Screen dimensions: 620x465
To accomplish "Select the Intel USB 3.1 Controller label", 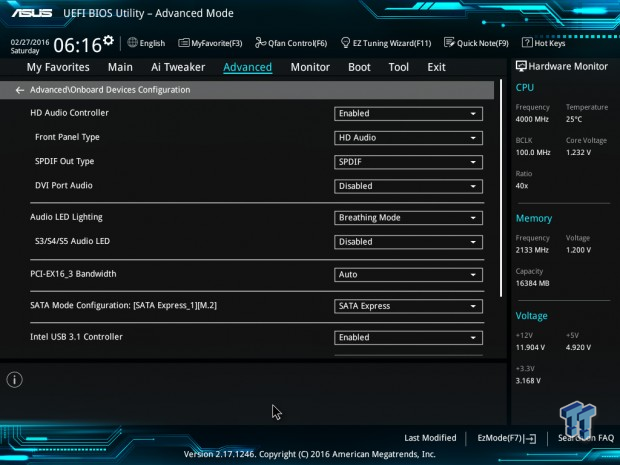I will pyautogui.click(x=76, y=337).
